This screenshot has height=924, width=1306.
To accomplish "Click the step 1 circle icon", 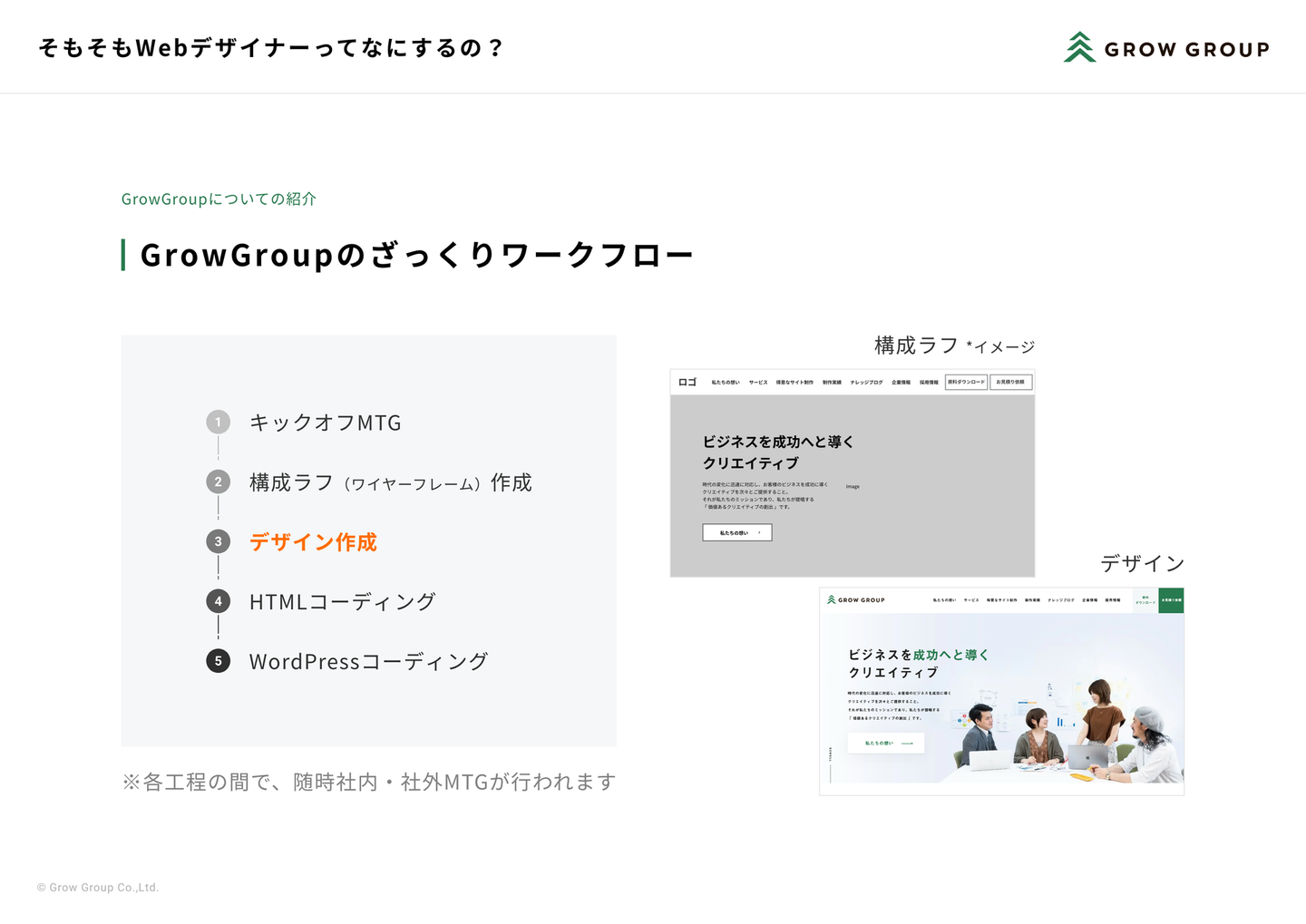I will point(218,423).
